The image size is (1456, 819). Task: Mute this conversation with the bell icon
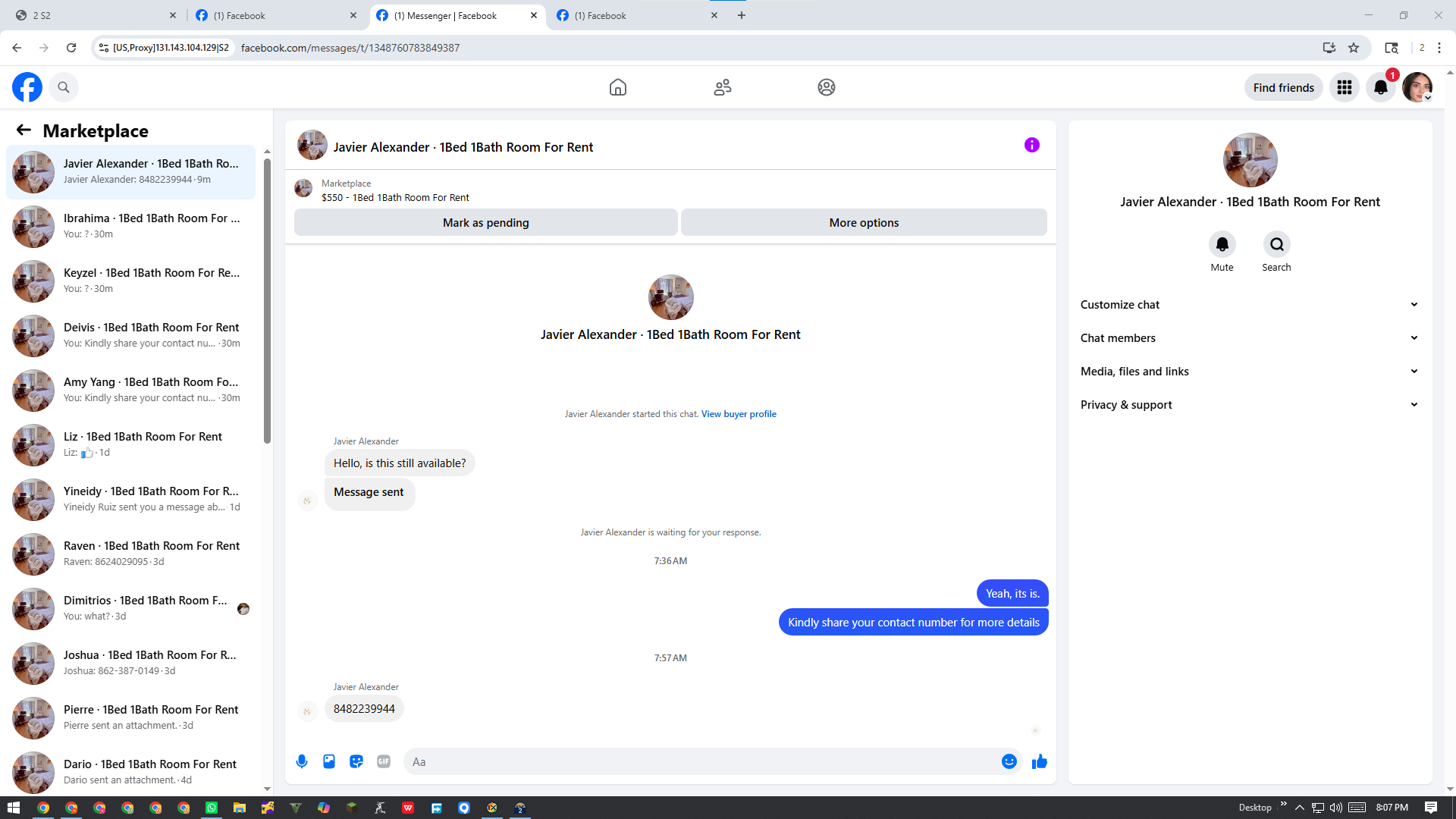[x=1222, y=244]
